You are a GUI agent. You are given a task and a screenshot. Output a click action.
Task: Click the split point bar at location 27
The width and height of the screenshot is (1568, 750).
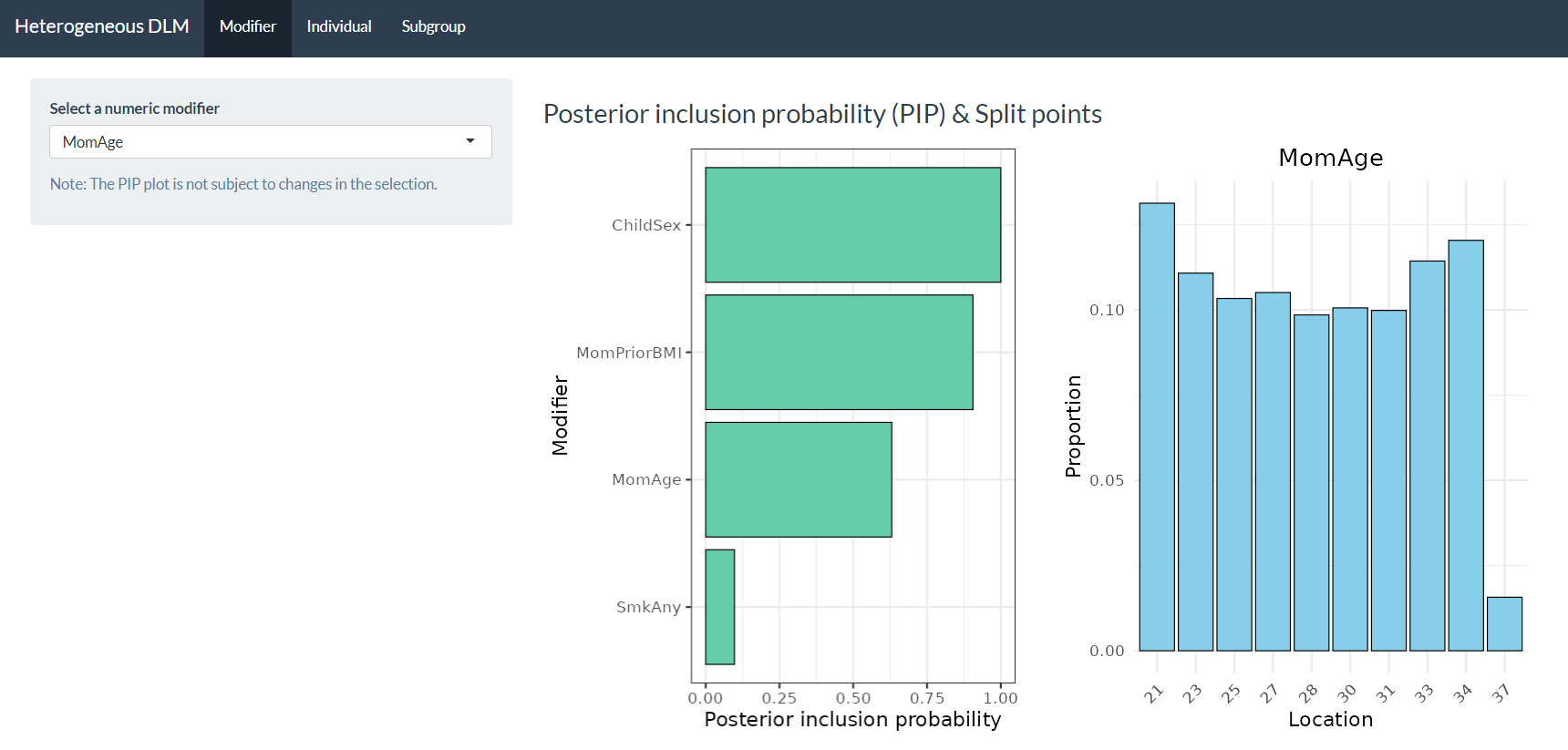(x=1273, y=471)
